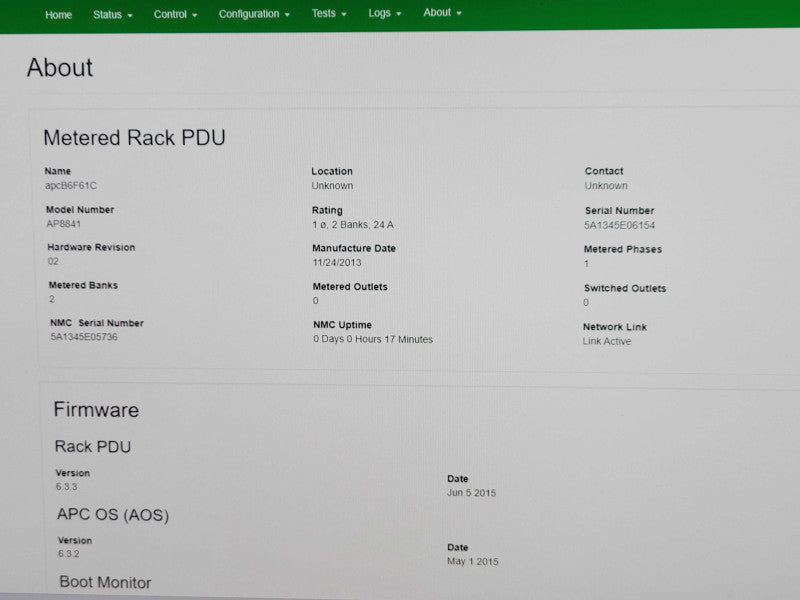Select model number AP8841

(x=63, y=223)
